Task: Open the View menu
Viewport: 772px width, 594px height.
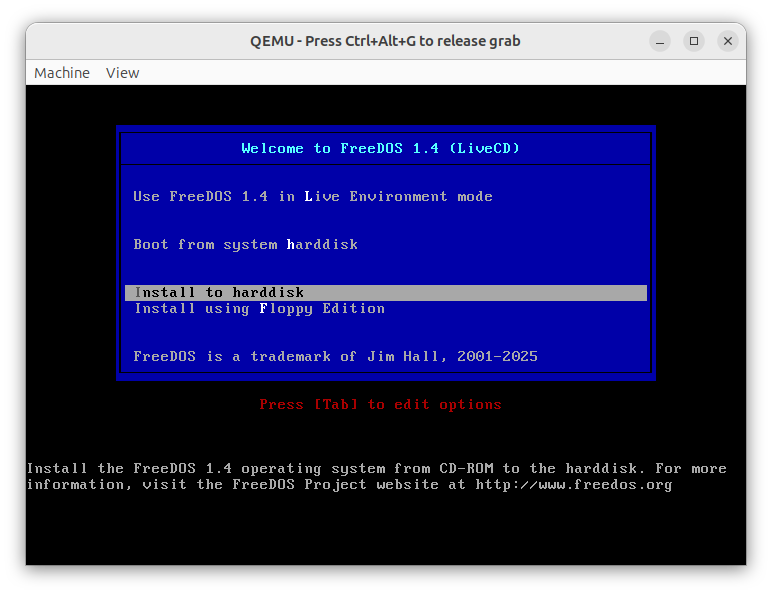Action: (123, 73)
